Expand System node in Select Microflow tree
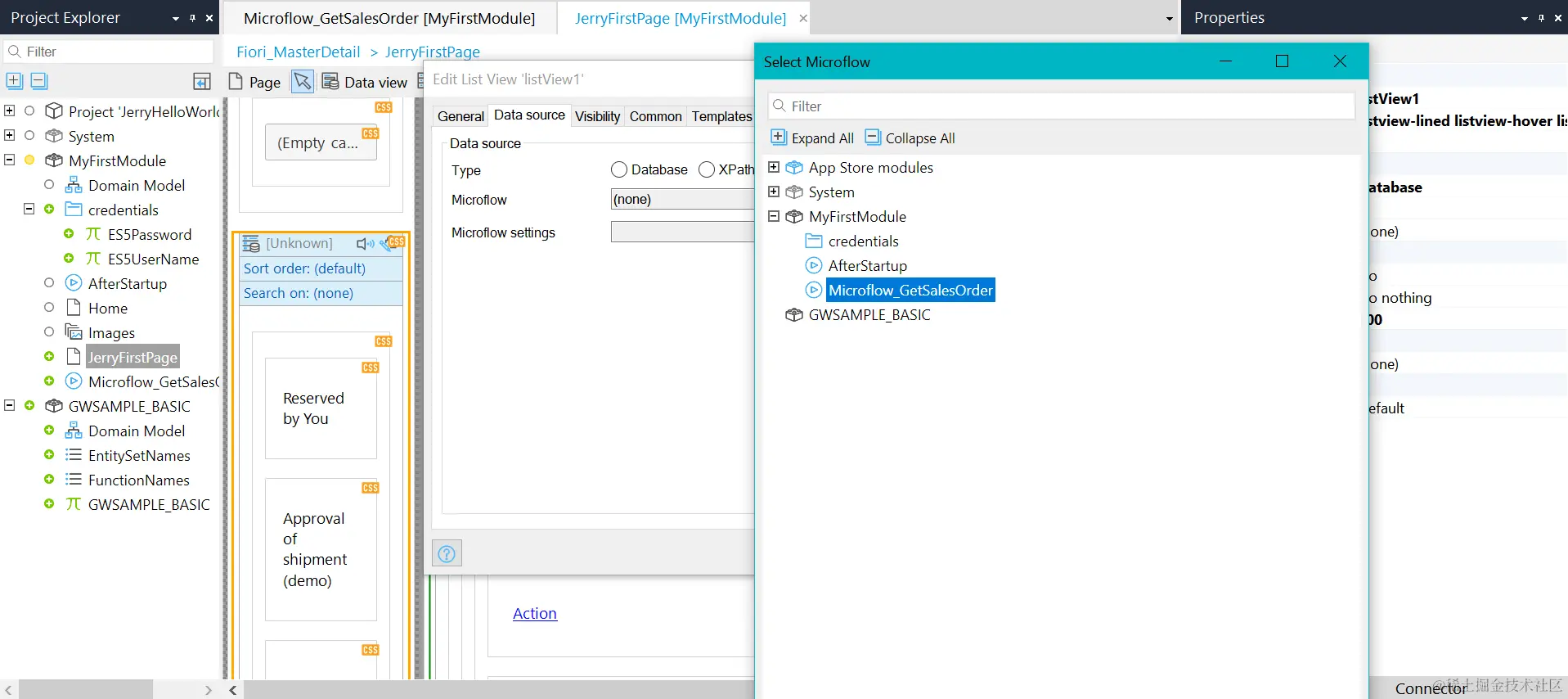The height and width of the screenshot is (699, 1568). tap(774, 192)
